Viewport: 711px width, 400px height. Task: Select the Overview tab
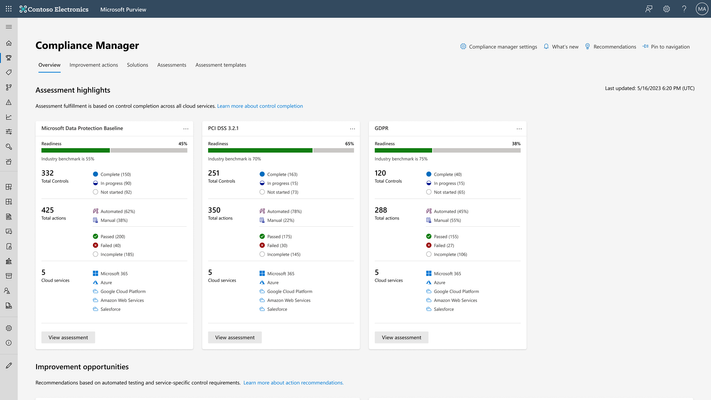tap(49, 65)
